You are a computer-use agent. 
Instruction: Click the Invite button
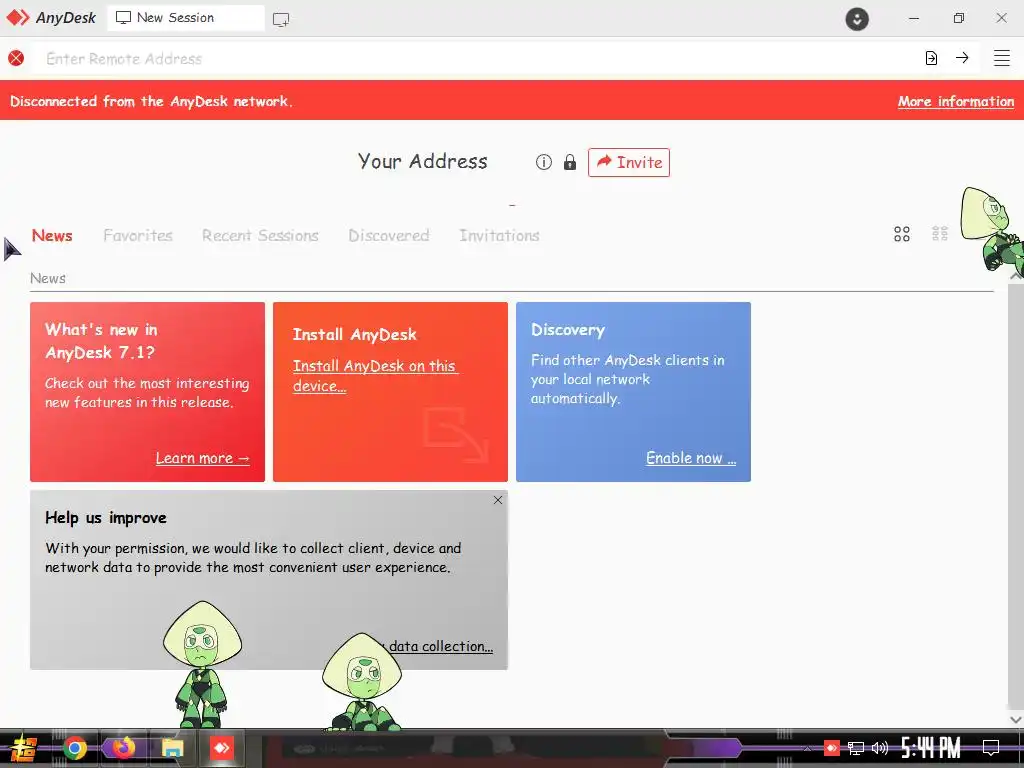(x=628, y=162)
